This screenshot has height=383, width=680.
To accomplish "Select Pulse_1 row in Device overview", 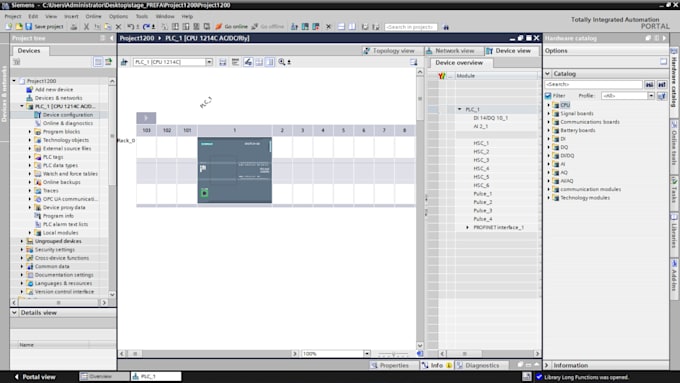I will pyautogui.click(x=483, y=194).
